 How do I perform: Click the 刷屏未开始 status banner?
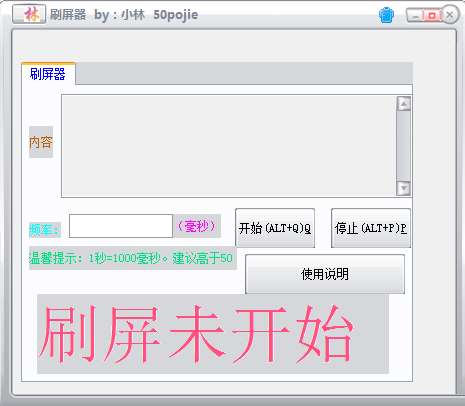click(x=213, y=334)
